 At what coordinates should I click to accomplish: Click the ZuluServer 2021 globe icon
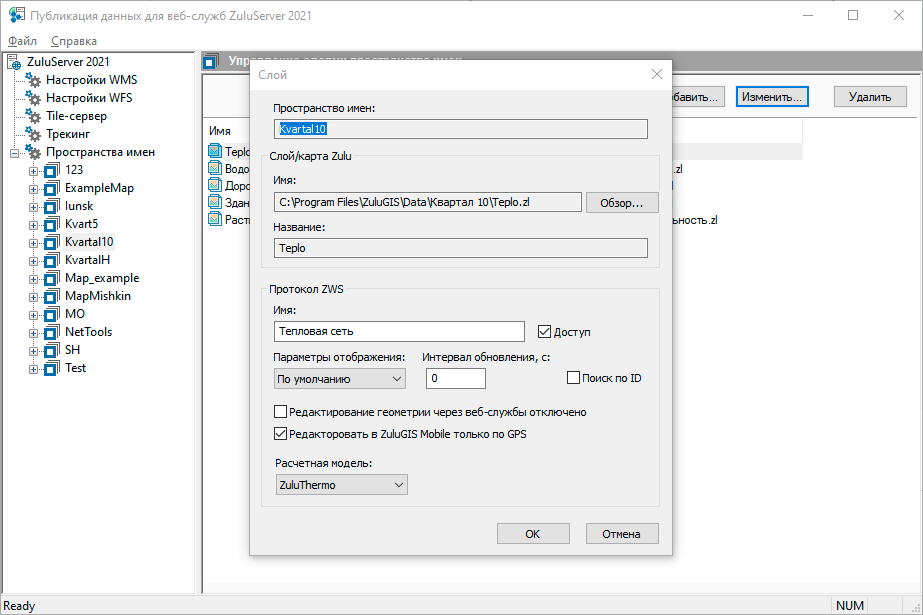pyautogui.click(x=14, y=62)
